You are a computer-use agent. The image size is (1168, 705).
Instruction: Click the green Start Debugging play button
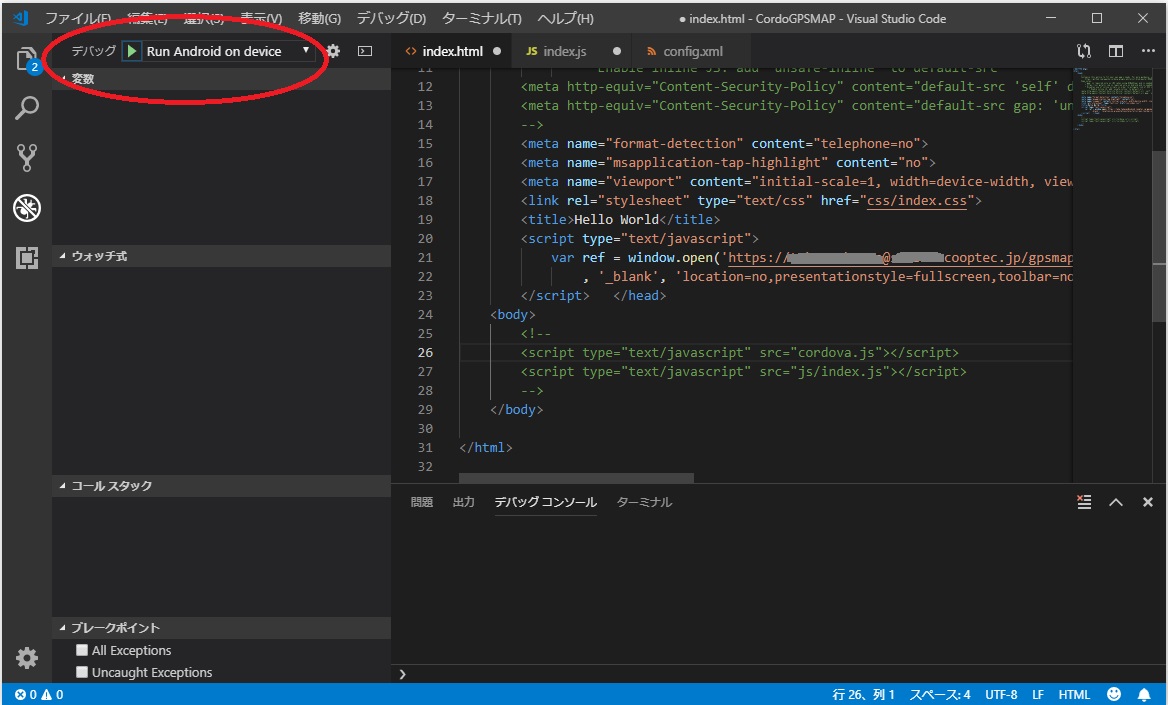(132, 51)
